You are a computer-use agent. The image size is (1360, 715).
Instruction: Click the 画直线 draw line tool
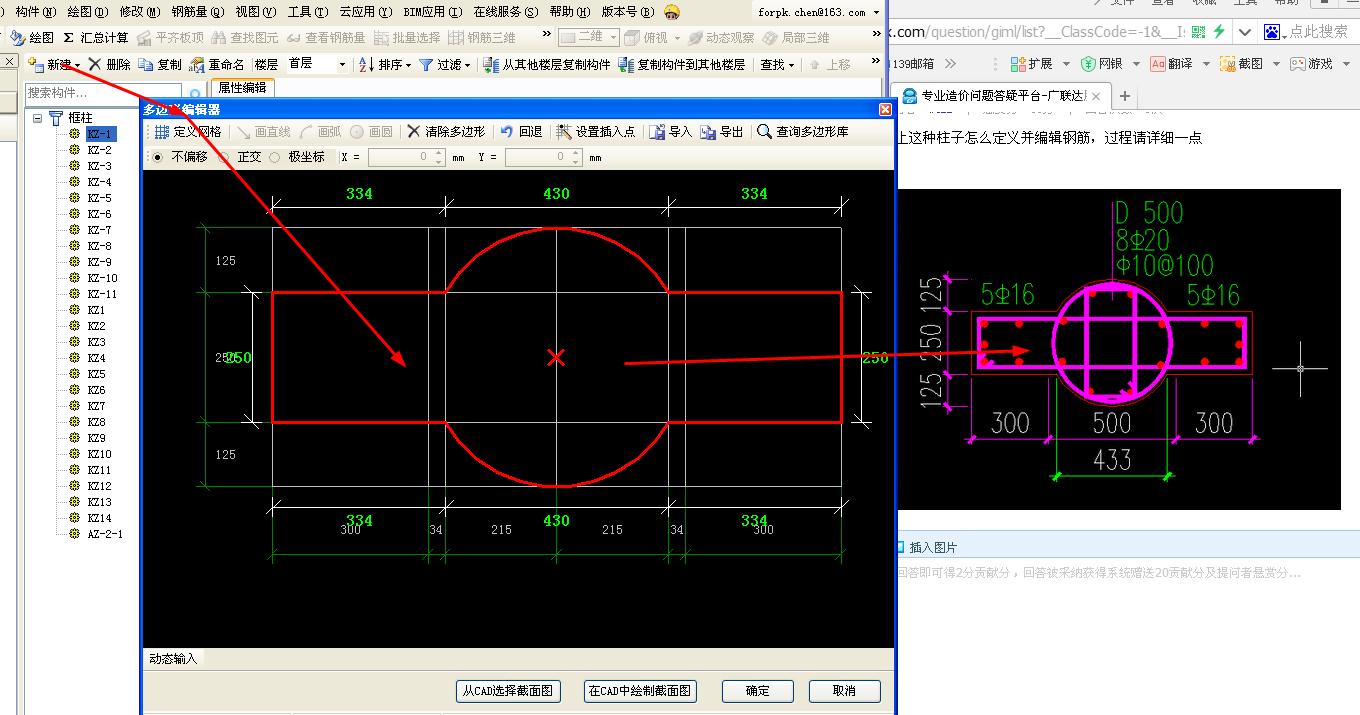pos(264,132)
